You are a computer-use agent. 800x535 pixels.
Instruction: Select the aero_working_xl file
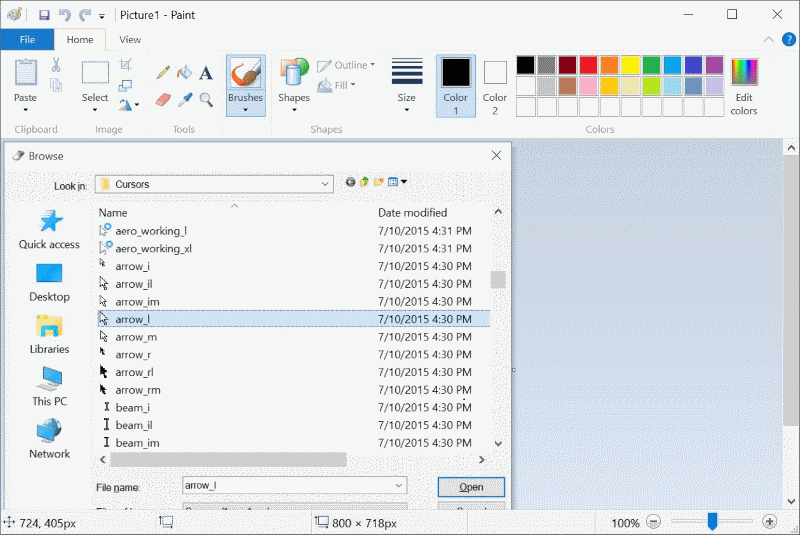point(294,248)
